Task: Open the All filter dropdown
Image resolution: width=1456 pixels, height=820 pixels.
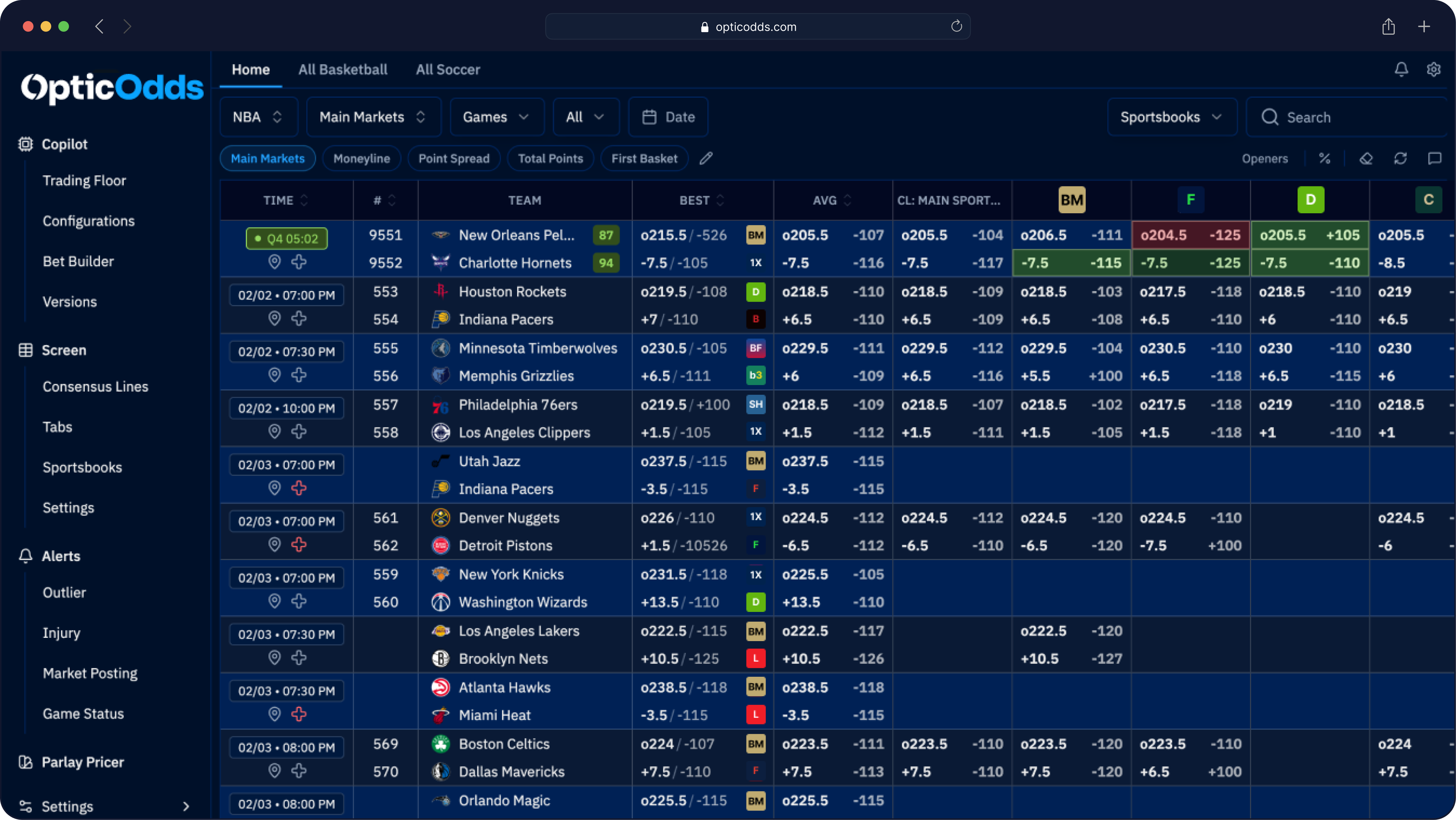Action: click(586, 117)
